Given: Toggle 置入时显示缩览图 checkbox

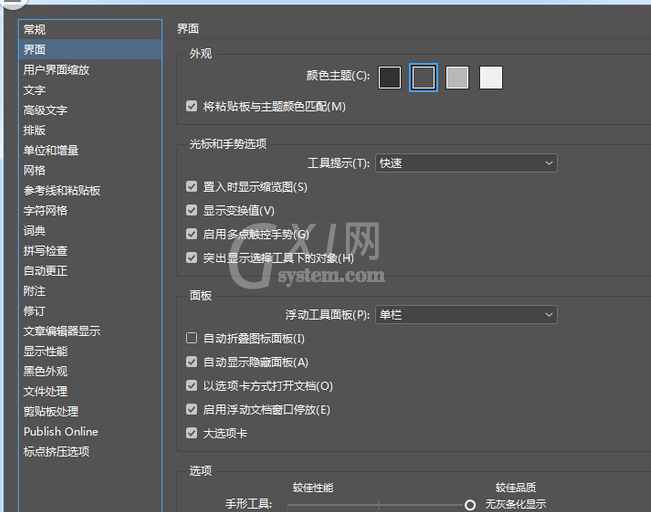Looking at the screenshot, I should click(191, 186).
